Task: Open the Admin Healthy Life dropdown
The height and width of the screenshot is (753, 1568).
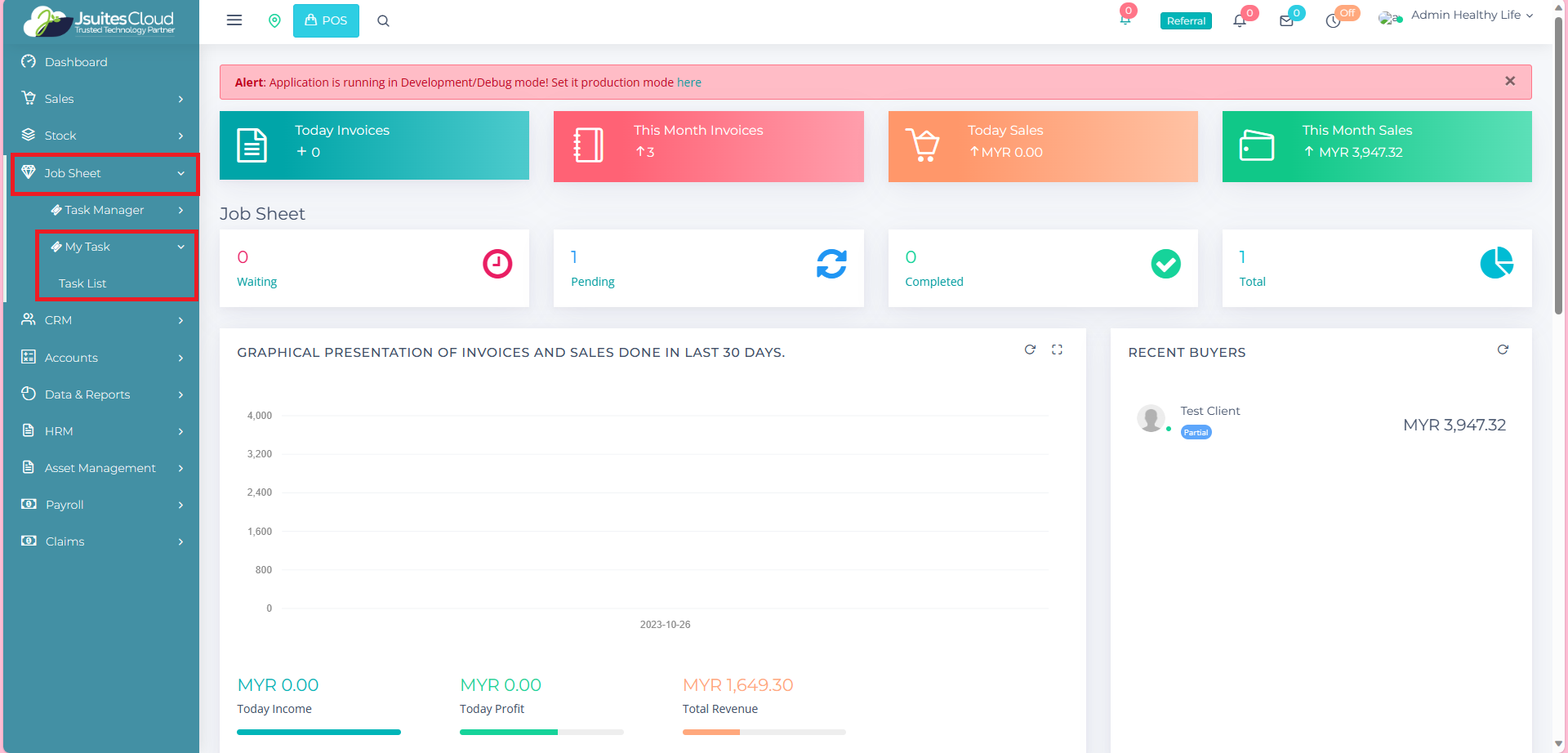Action: (1465, 16)
